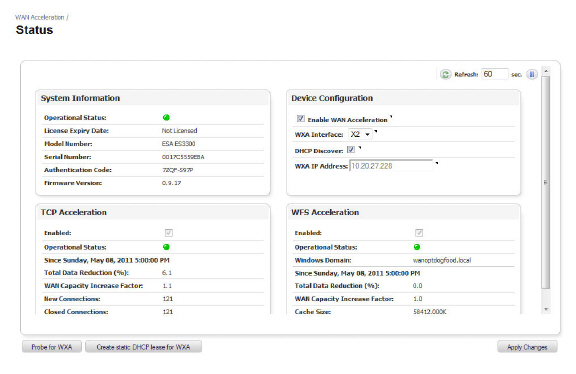Click the WAN Acceleration breadcrumb link
The height and width of the screenshot is (374, 576).
(40, 17)
